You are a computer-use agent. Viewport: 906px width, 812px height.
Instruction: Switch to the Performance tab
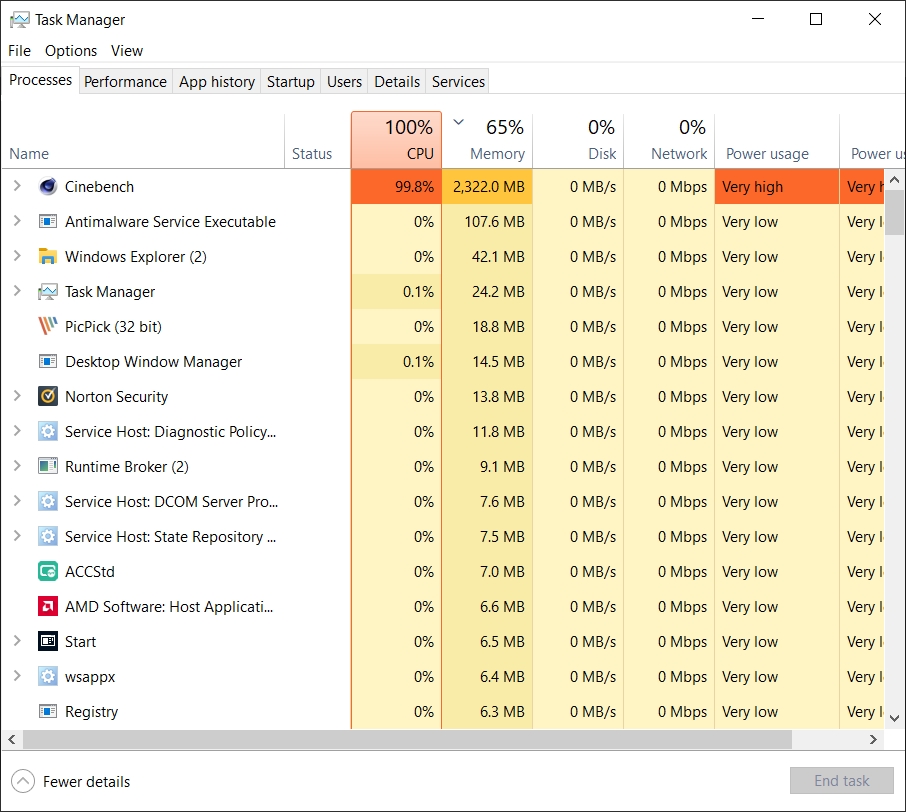point(125,81)
